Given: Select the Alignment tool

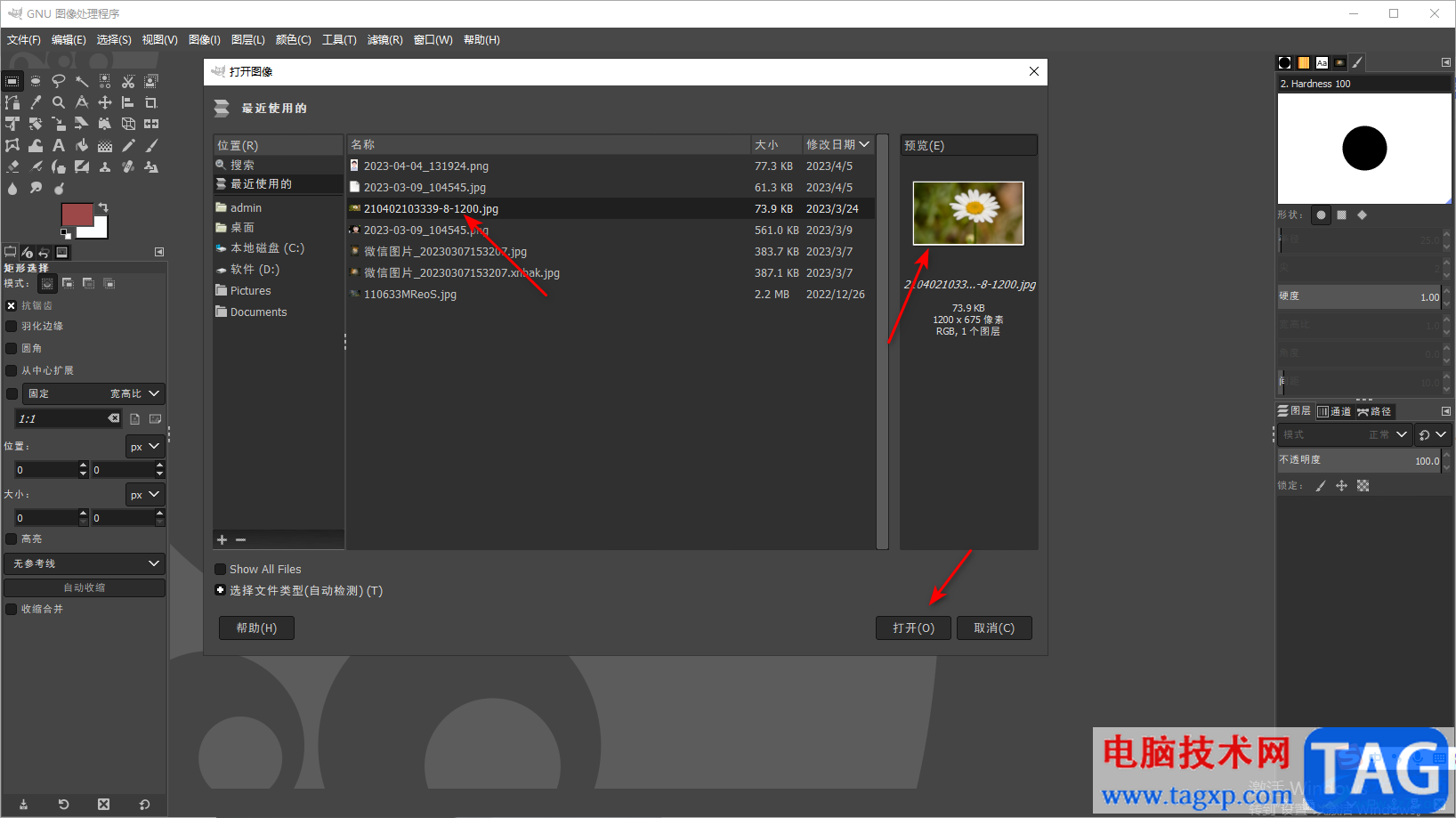Looking at the screenshot, I should tap(128, 102).
